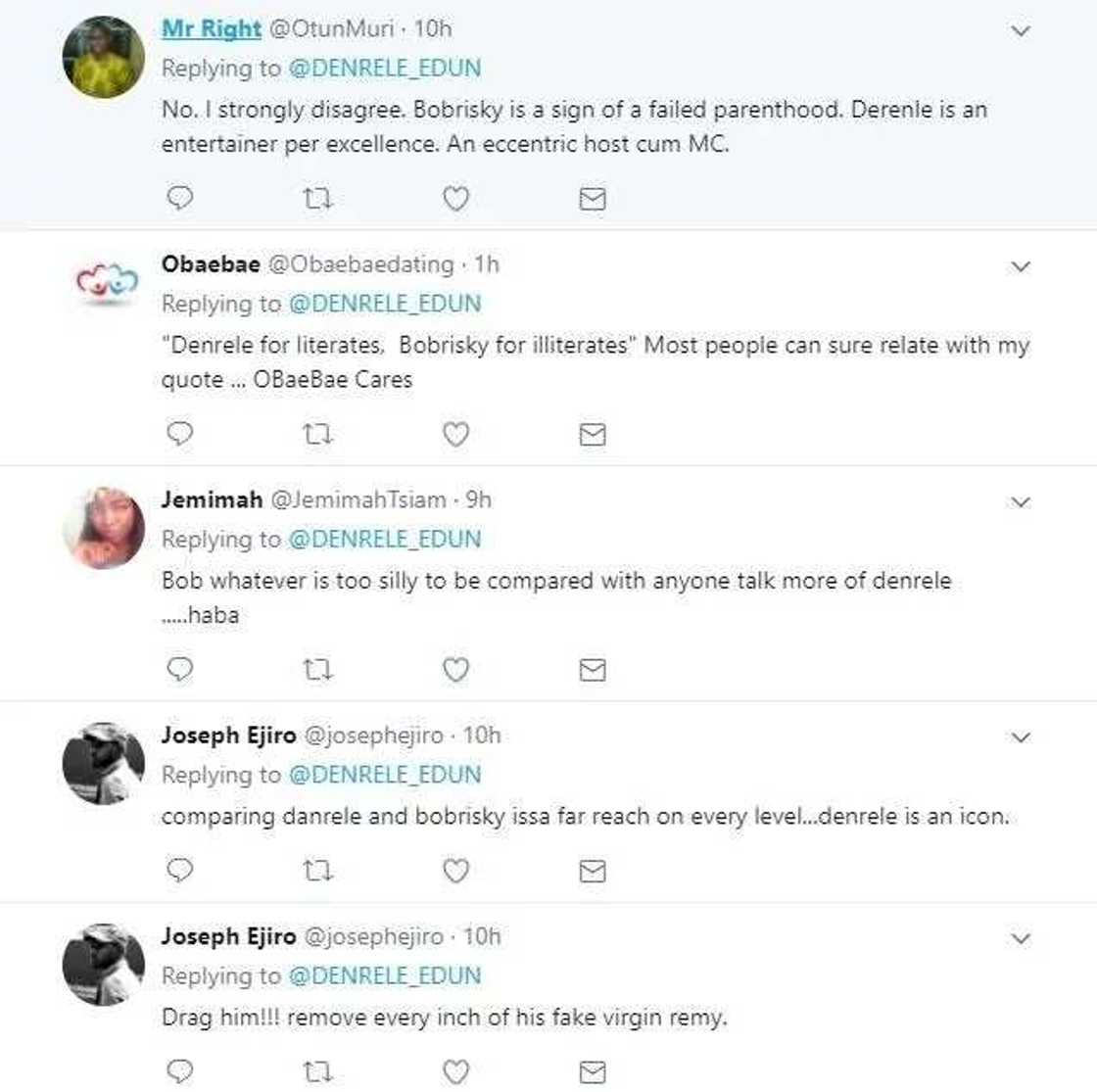Like Mr Right's tweet
Image resolution: width=1097 pixels, height=1092 pixels.
tap(455, 199)
